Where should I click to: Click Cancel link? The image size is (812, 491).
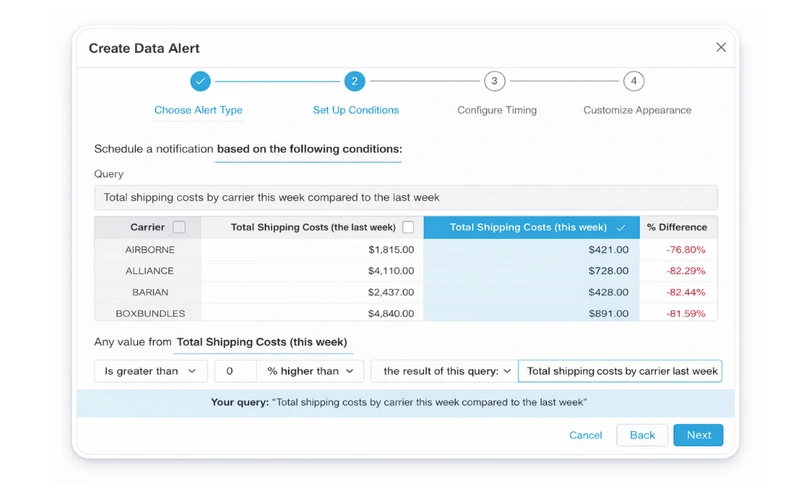pos(586,435)
